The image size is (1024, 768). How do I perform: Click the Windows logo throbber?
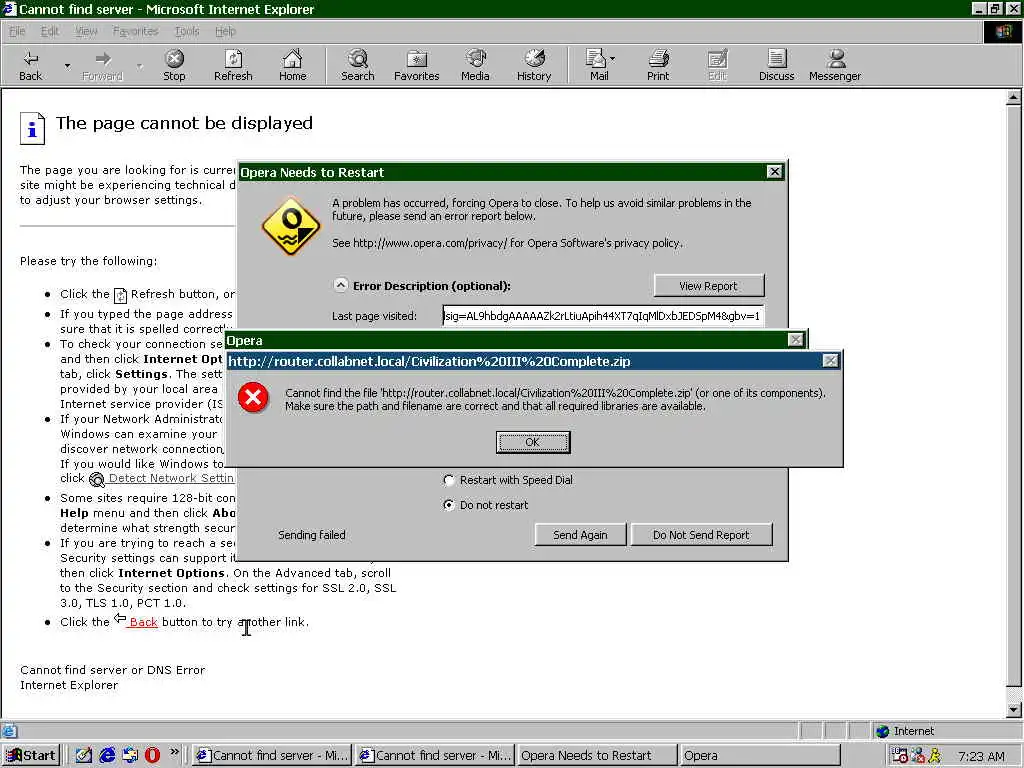[x=1003, y=32]
